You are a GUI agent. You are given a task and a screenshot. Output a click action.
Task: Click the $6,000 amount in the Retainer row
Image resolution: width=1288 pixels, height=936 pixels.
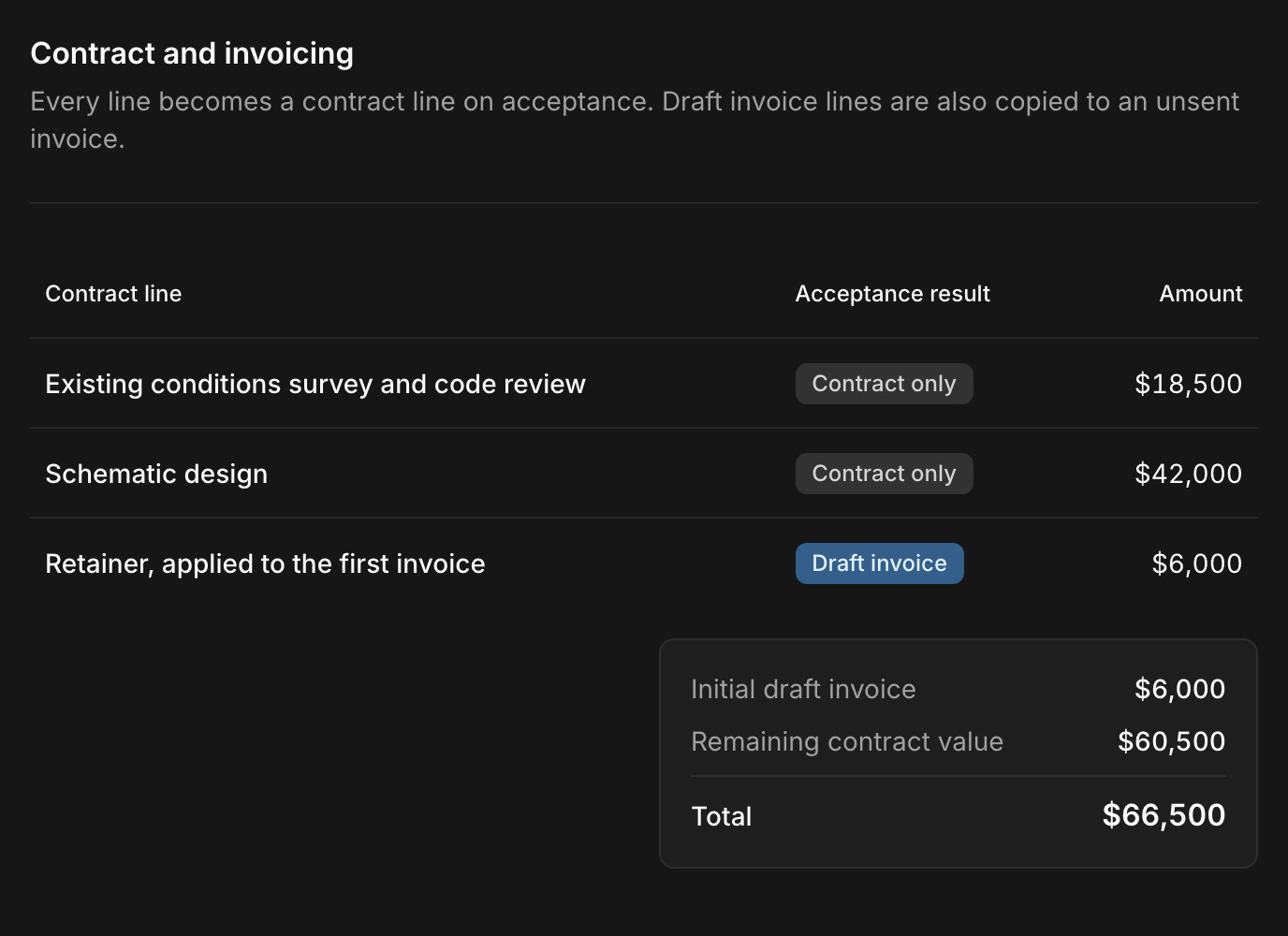coord(1196,563)
